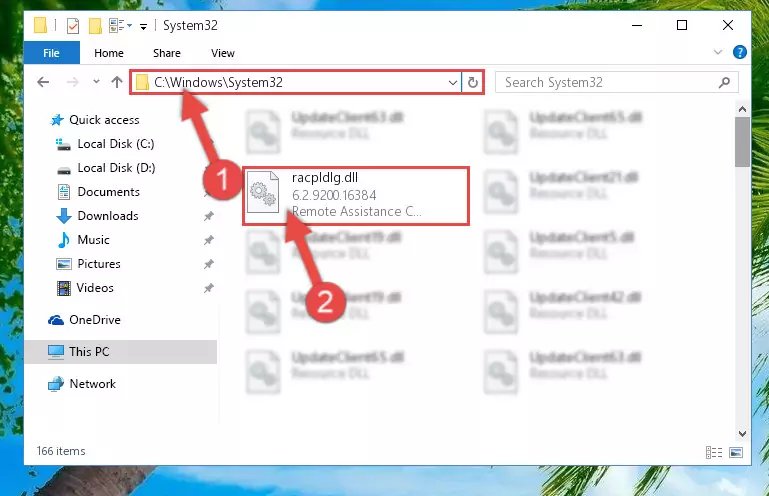Screen dimensions: 769x496
Task: Minimize the System32 window
Action: click(637, 26)
